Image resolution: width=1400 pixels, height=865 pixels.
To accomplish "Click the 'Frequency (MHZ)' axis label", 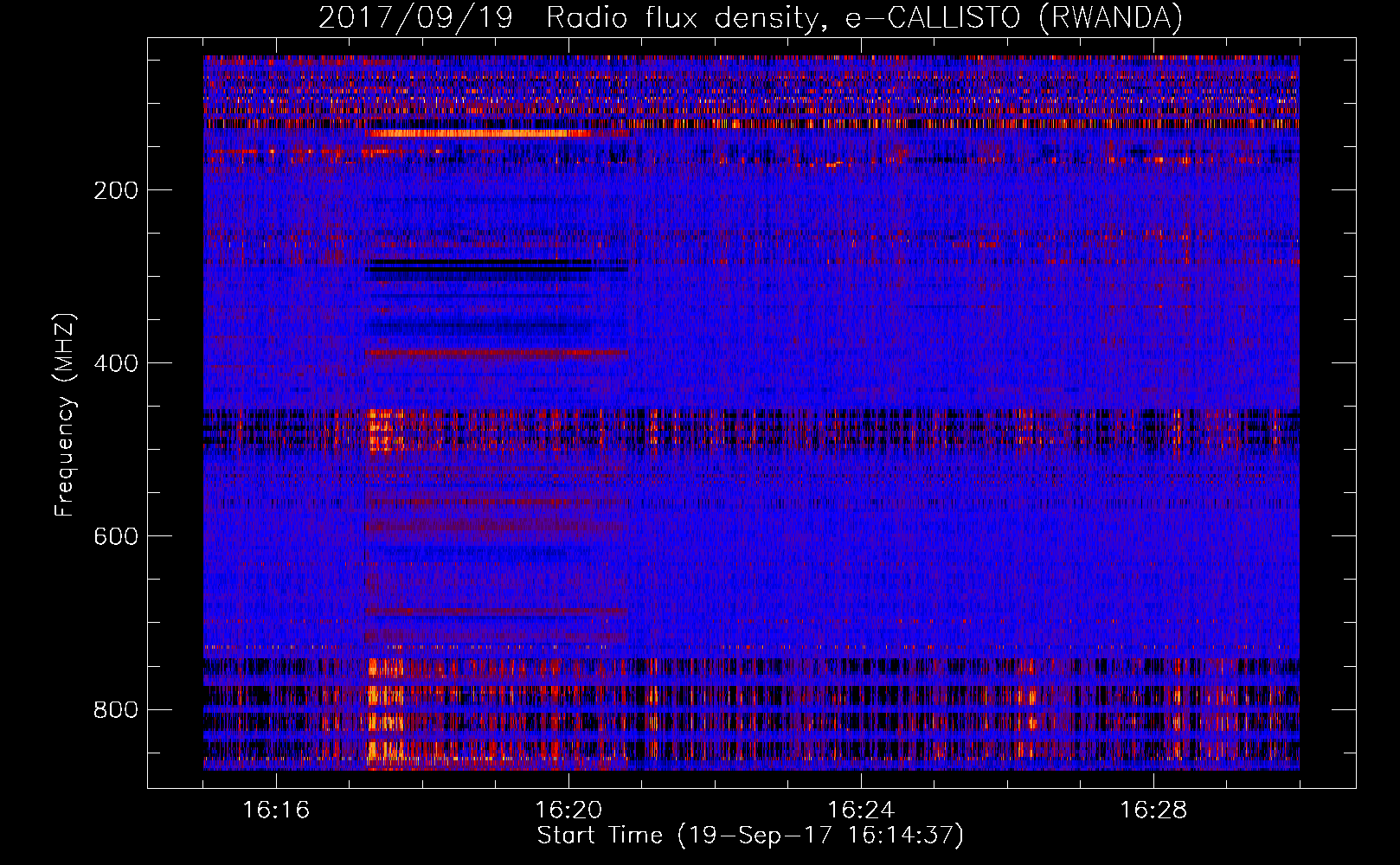I will click(x=65, y=414).
